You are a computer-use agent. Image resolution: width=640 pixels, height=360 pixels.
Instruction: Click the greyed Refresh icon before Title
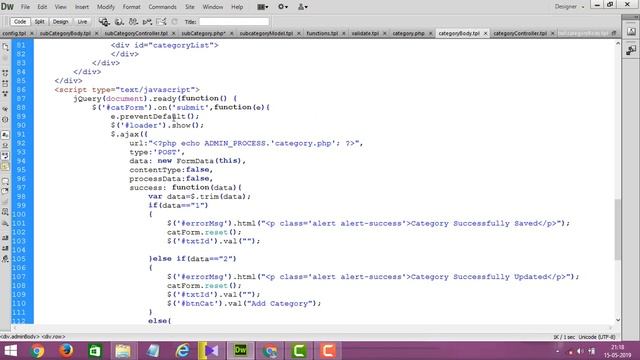click(174, 22)
